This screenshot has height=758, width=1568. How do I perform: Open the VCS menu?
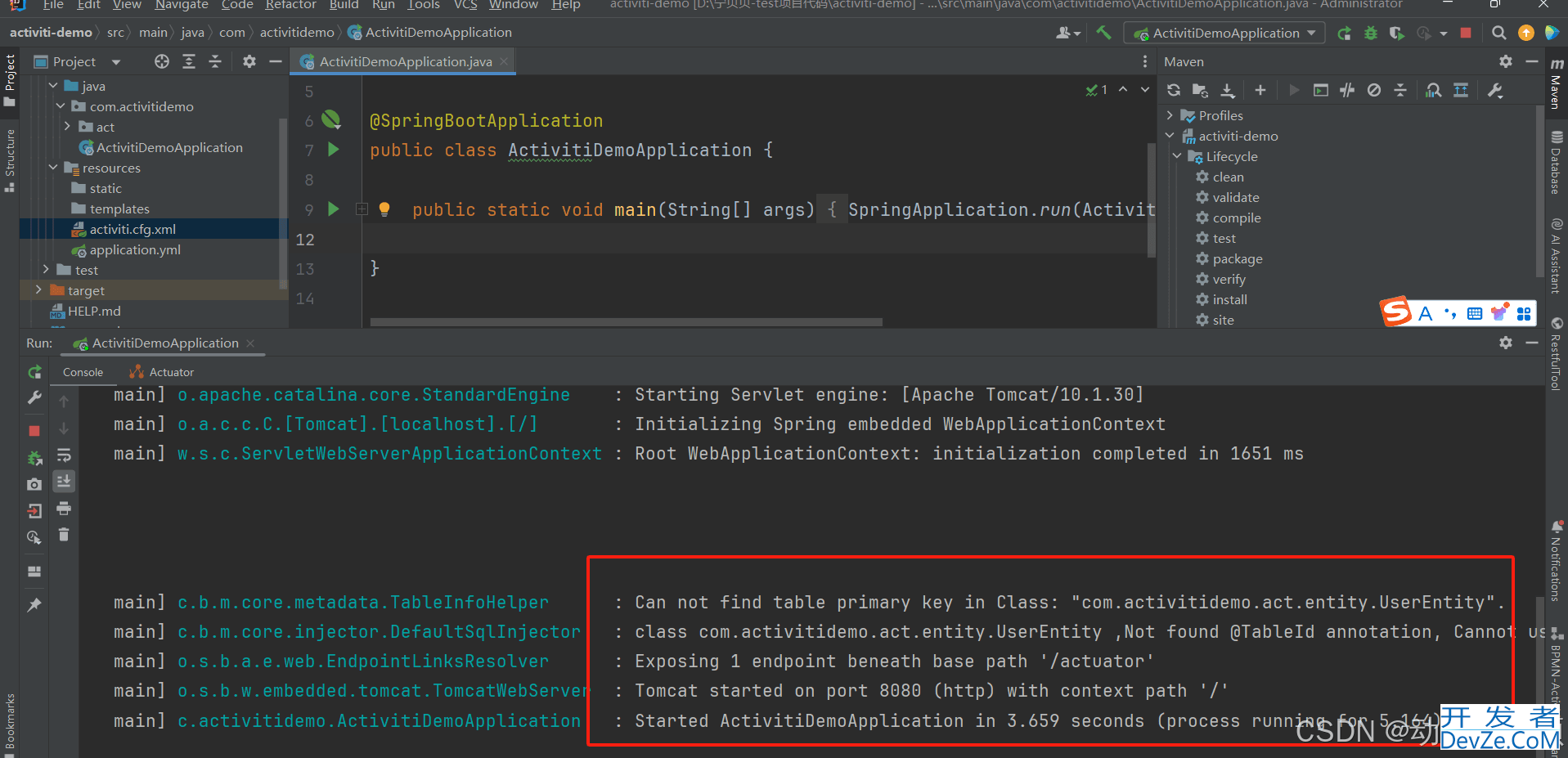[x=465, y=5]
